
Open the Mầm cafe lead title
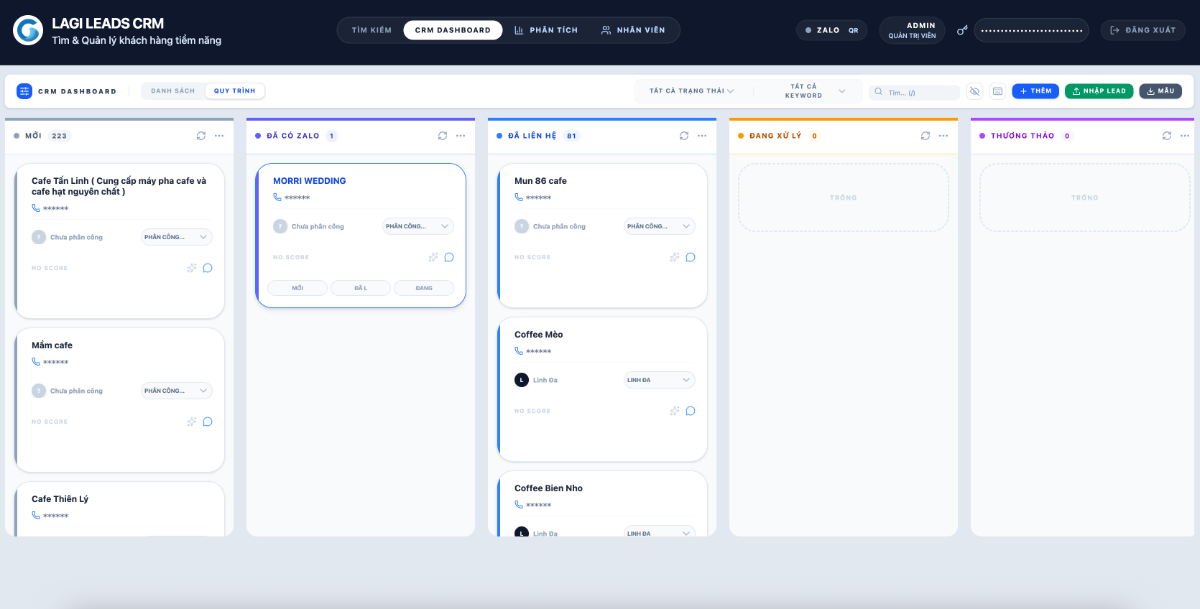click(x=52, y=345)
